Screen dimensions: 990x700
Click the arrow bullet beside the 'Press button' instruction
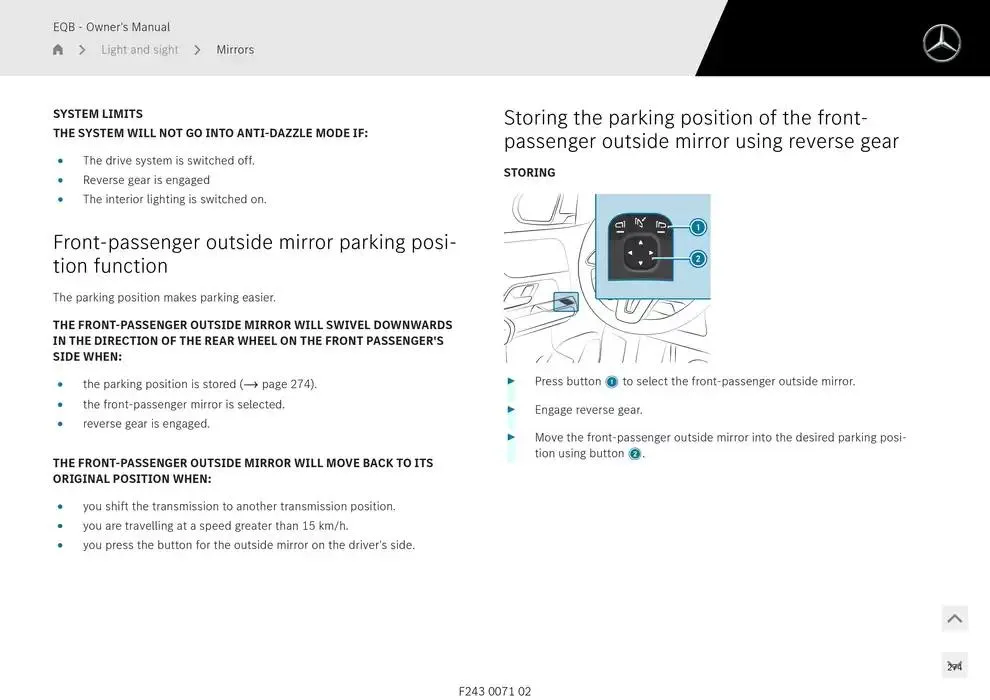[511, 381]
